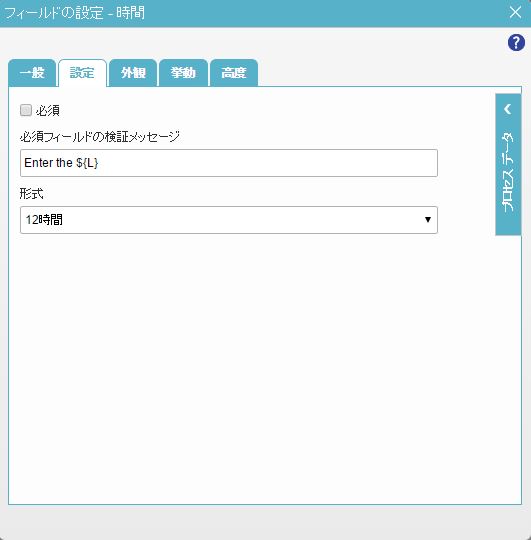Enable the 必須 checkbox
The width and height of the screenshot is (531, 540).
(26, 110)
